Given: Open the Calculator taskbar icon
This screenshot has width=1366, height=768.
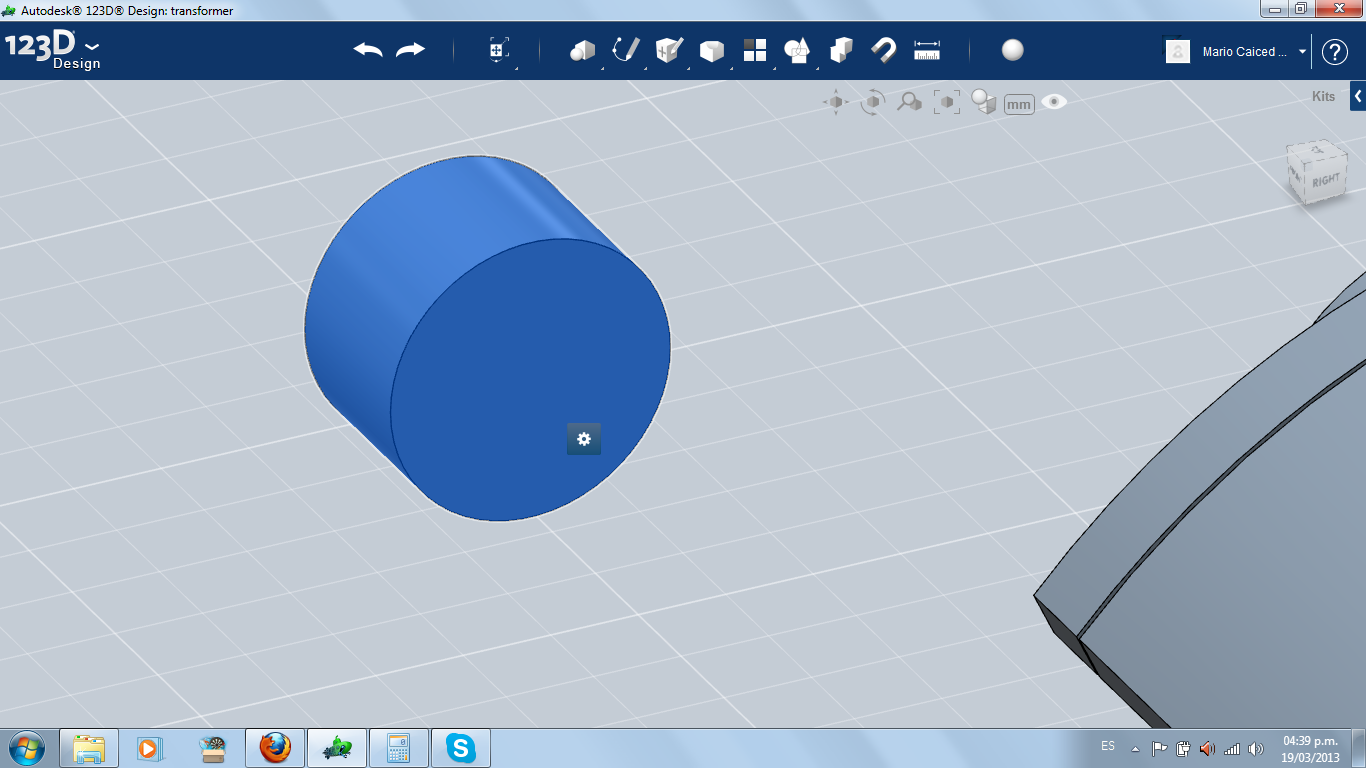Looking at the screenshot, I should pos(398,748).
